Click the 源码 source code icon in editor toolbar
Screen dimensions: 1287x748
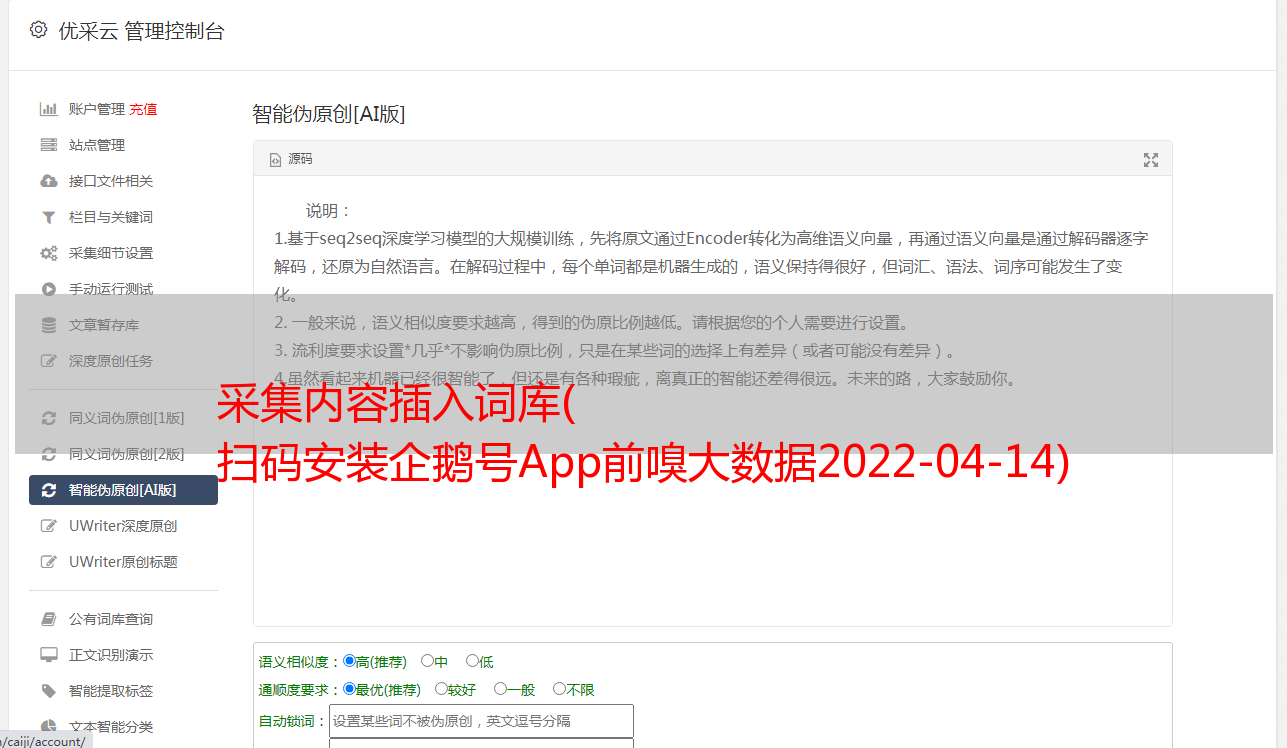tap(275, 159)
